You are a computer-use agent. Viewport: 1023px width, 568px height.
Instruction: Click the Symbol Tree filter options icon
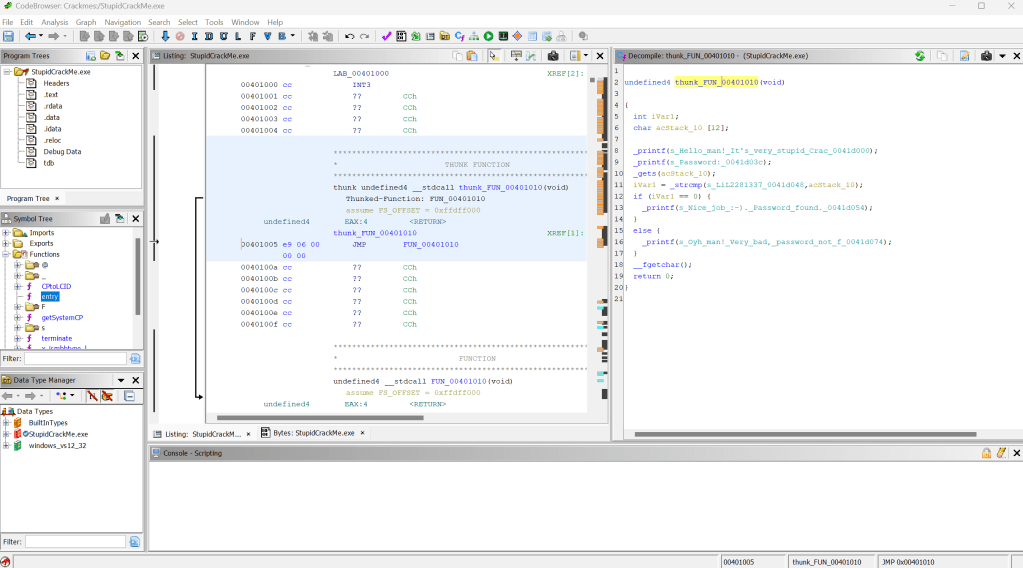pos(135,358)
